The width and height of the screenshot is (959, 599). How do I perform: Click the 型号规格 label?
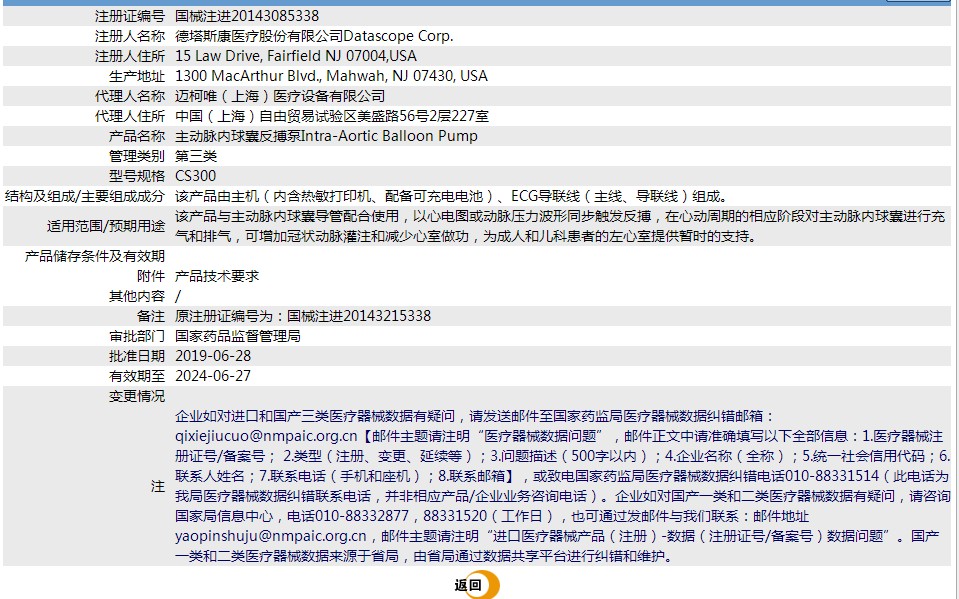click(137, 176)
